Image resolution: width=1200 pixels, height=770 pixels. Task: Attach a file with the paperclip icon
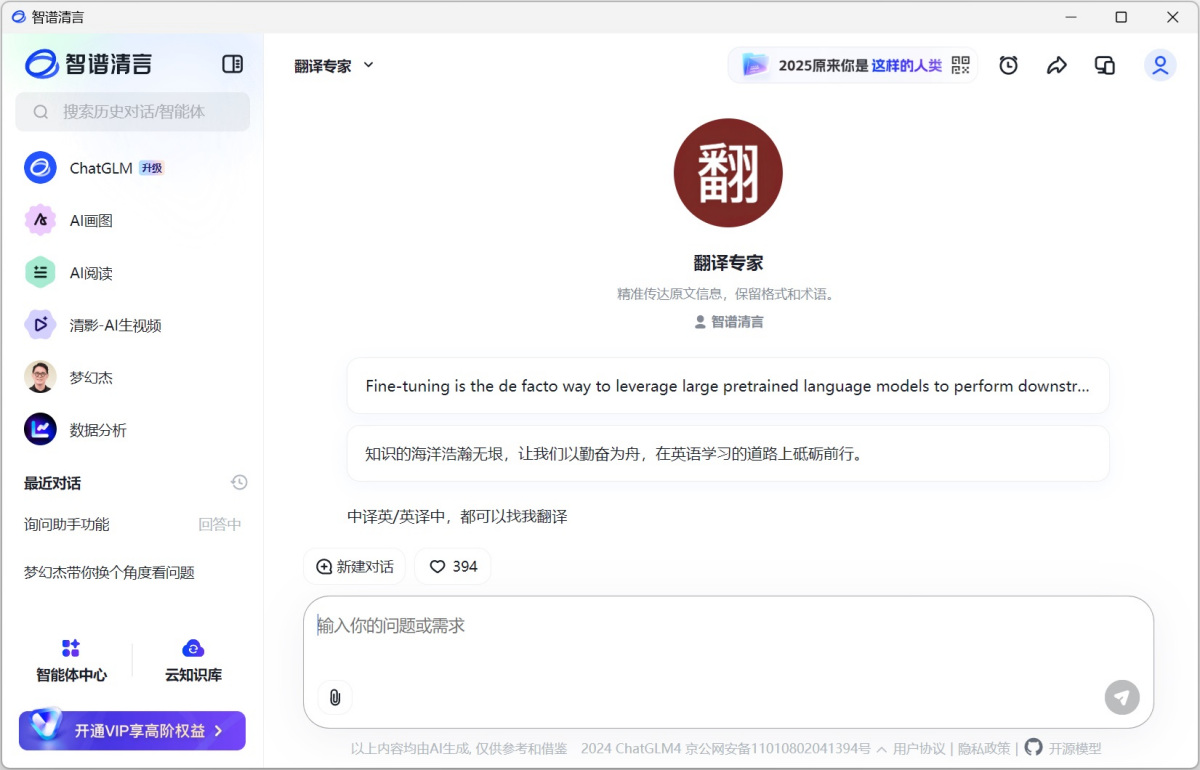click(x=335, y=697)
